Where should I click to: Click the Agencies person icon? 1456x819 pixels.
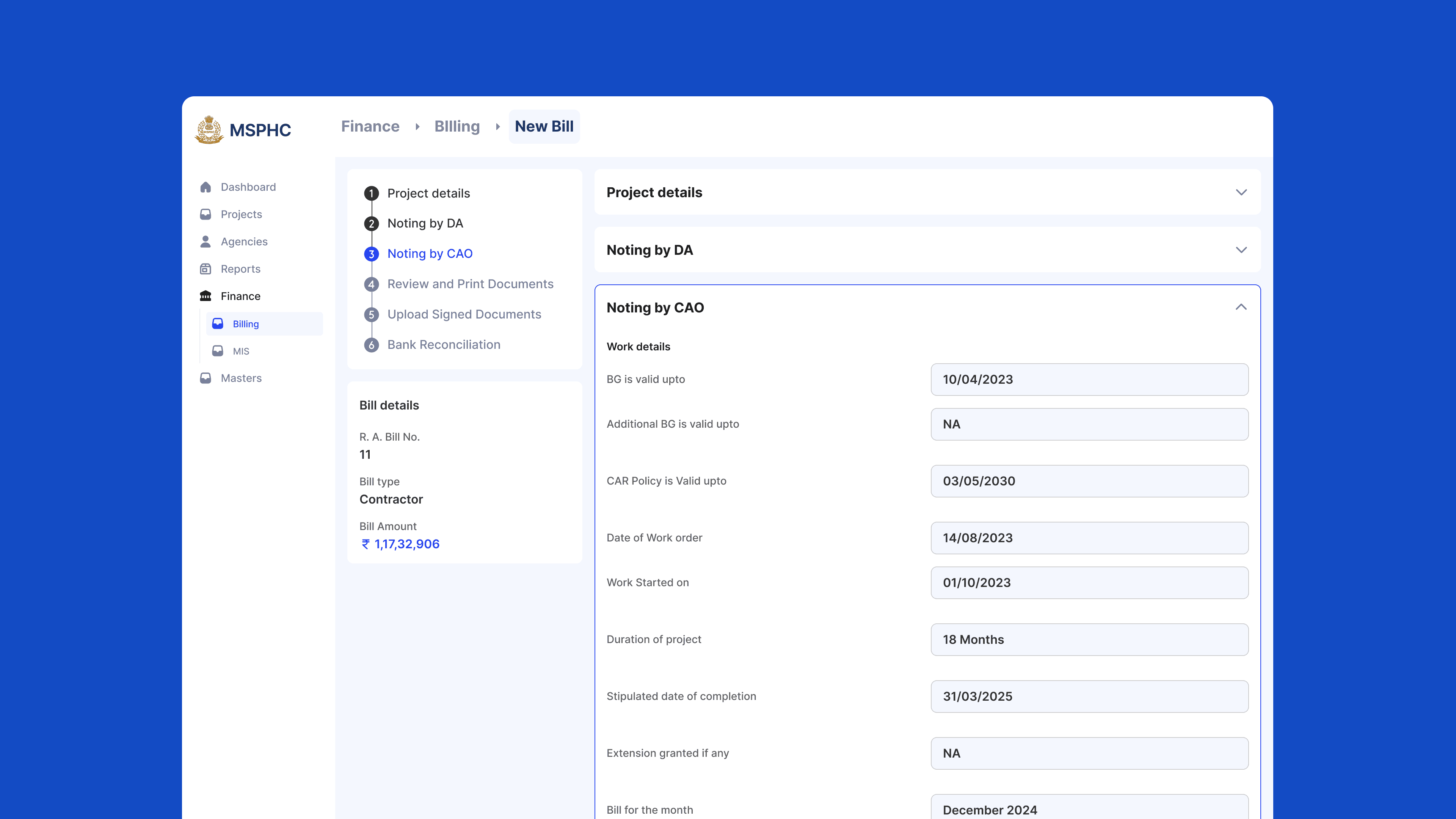[x=206, y=242]
